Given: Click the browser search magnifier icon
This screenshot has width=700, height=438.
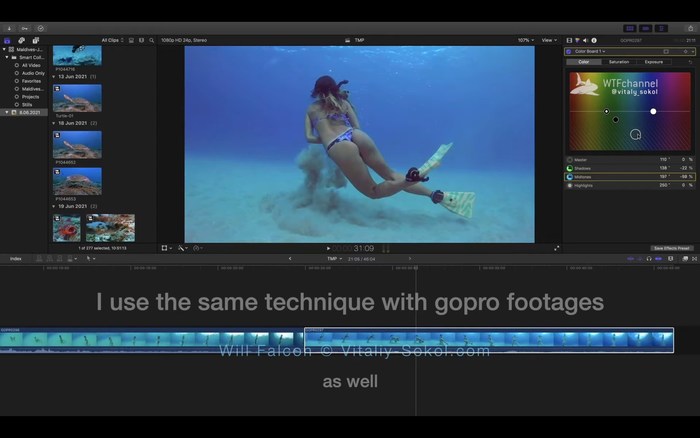Looking at the screenshot, I should click(150, 40).
